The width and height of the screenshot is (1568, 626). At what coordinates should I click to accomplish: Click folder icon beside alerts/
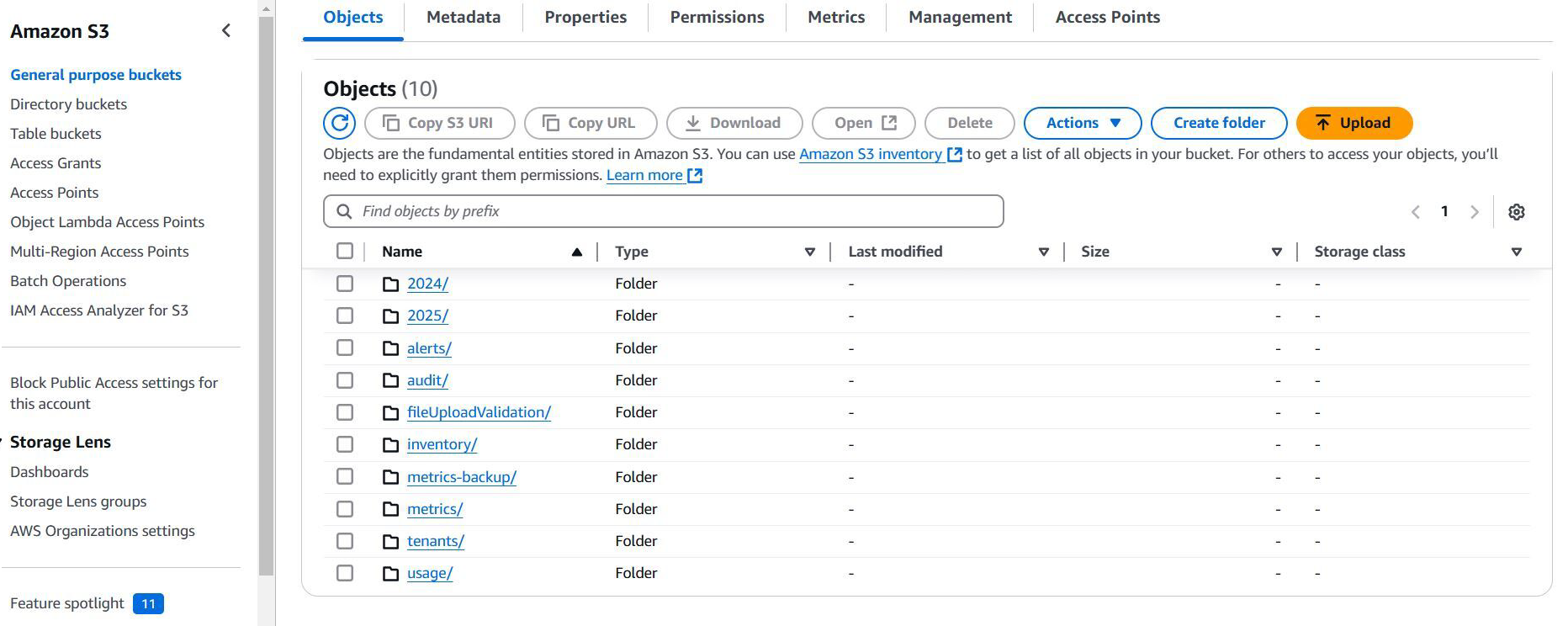pos(390,348)
